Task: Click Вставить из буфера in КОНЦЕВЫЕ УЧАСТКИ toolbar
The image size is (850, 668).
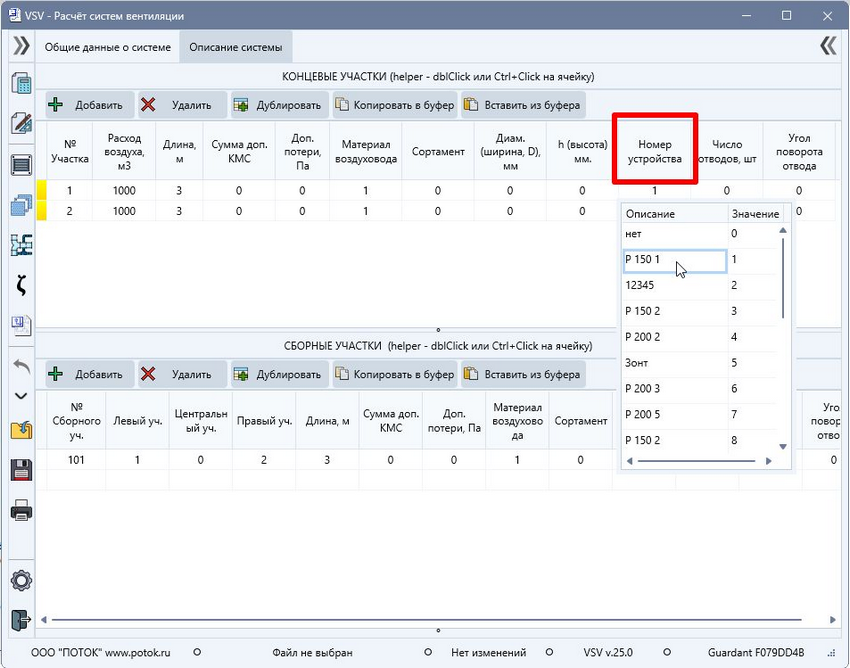Action: (524, 105)
